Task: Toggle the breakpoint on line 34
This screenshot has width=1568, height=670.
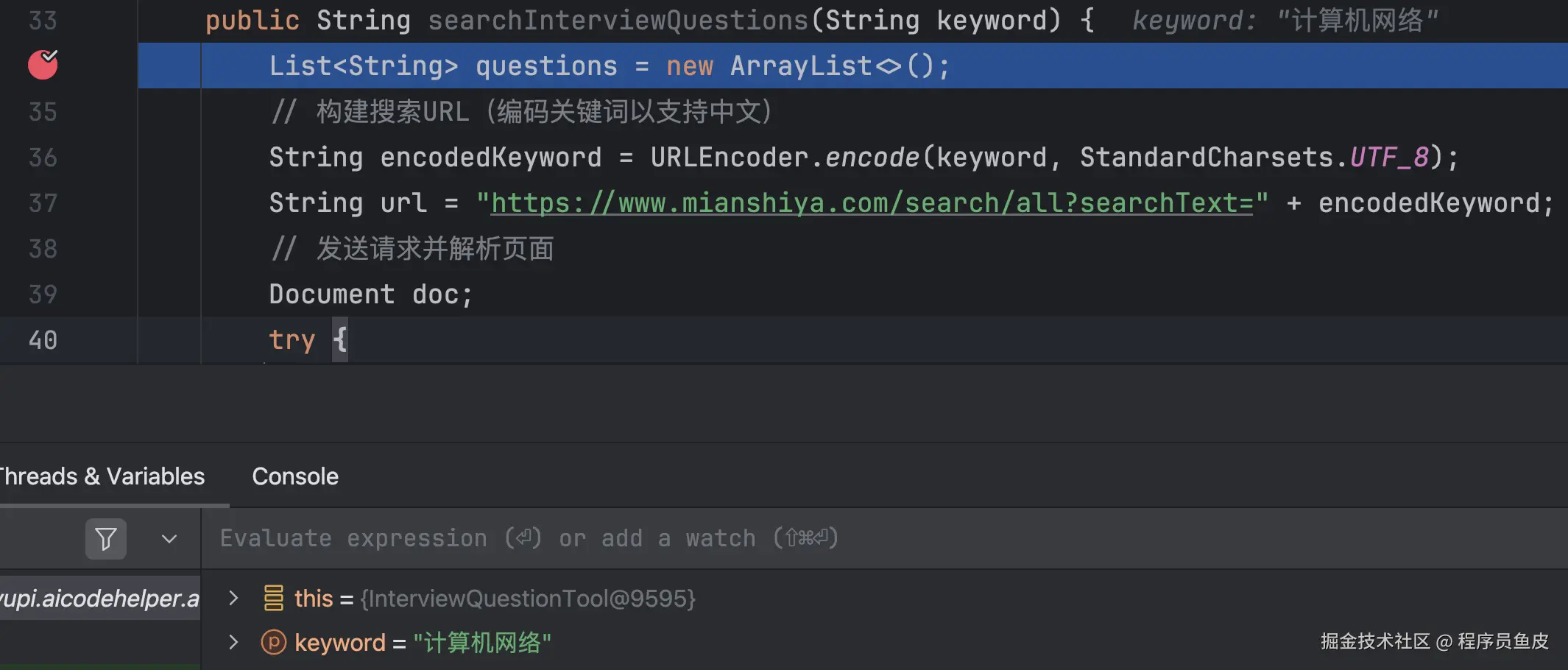Action: pyautogui.click(x=43, y=65)
